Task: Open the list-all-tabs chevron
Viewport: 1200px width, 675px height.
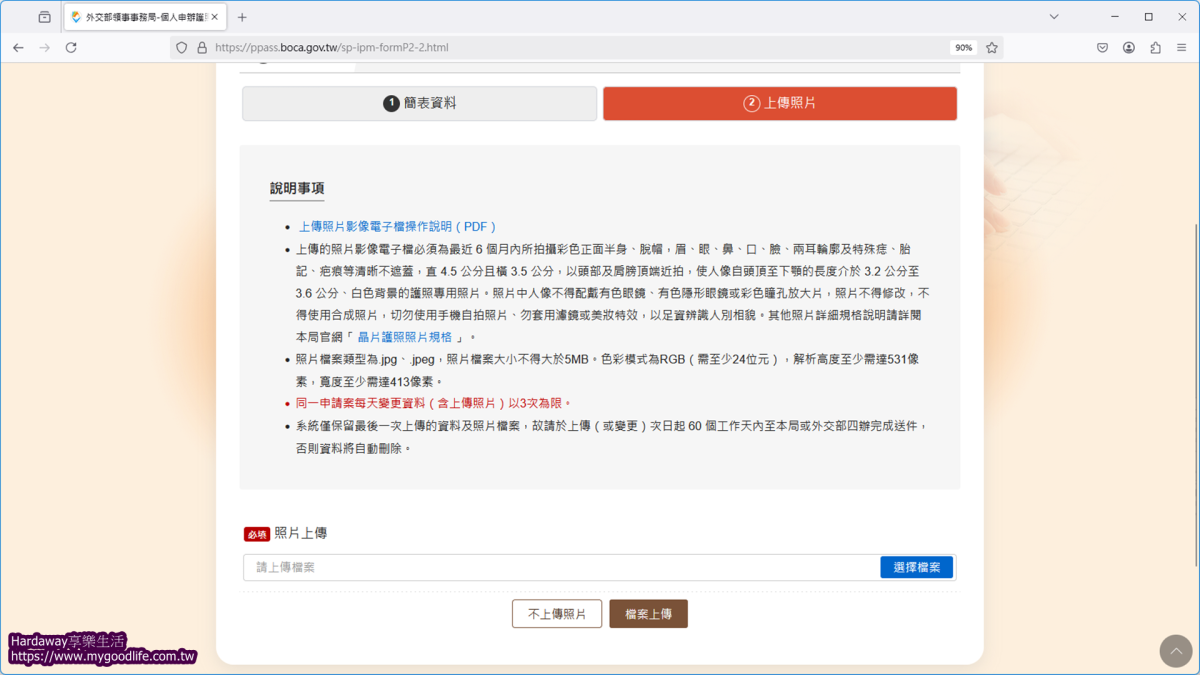Action: click(1054, 16)
